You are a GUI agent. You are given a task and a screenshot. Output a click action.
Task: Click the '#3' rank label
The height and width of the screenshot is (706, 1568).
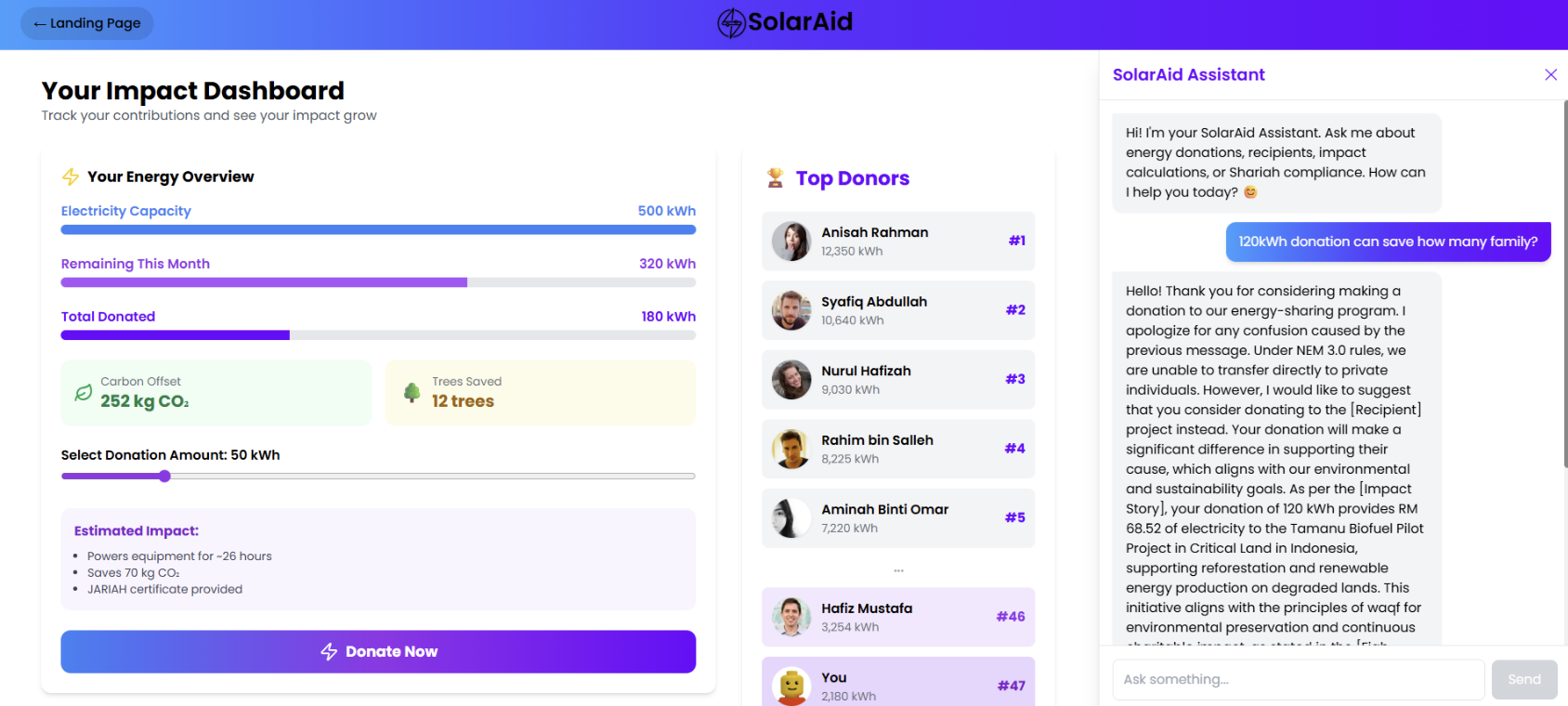(1015, 379)
